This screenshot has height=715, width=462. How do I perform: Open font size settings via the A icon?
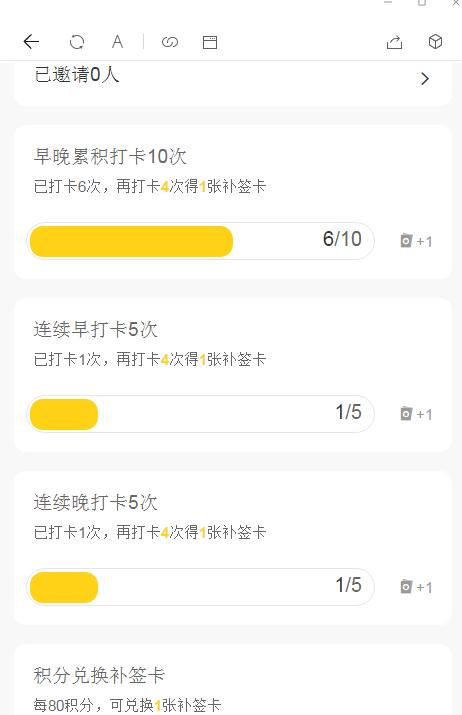click(x=117, y=42)
